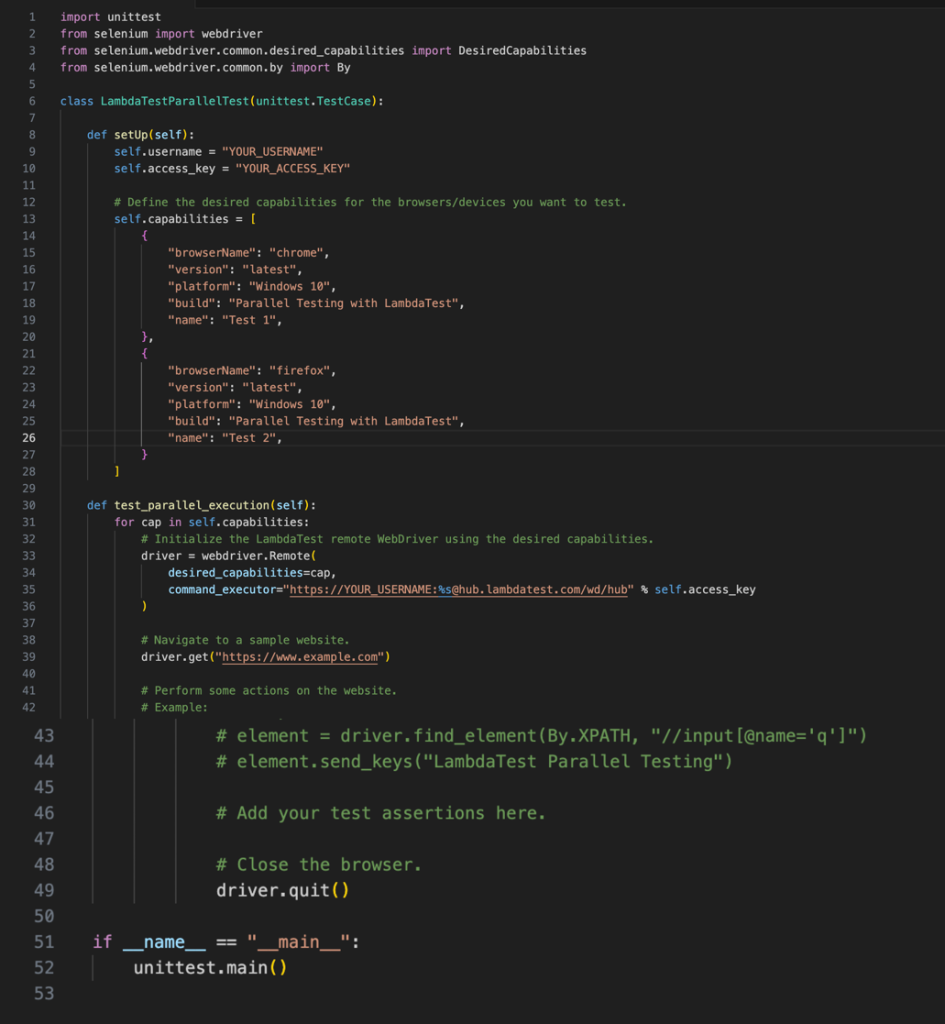Click the 'driver.quit()' statement
The image size is (945, 1024).
click(283, 890)
